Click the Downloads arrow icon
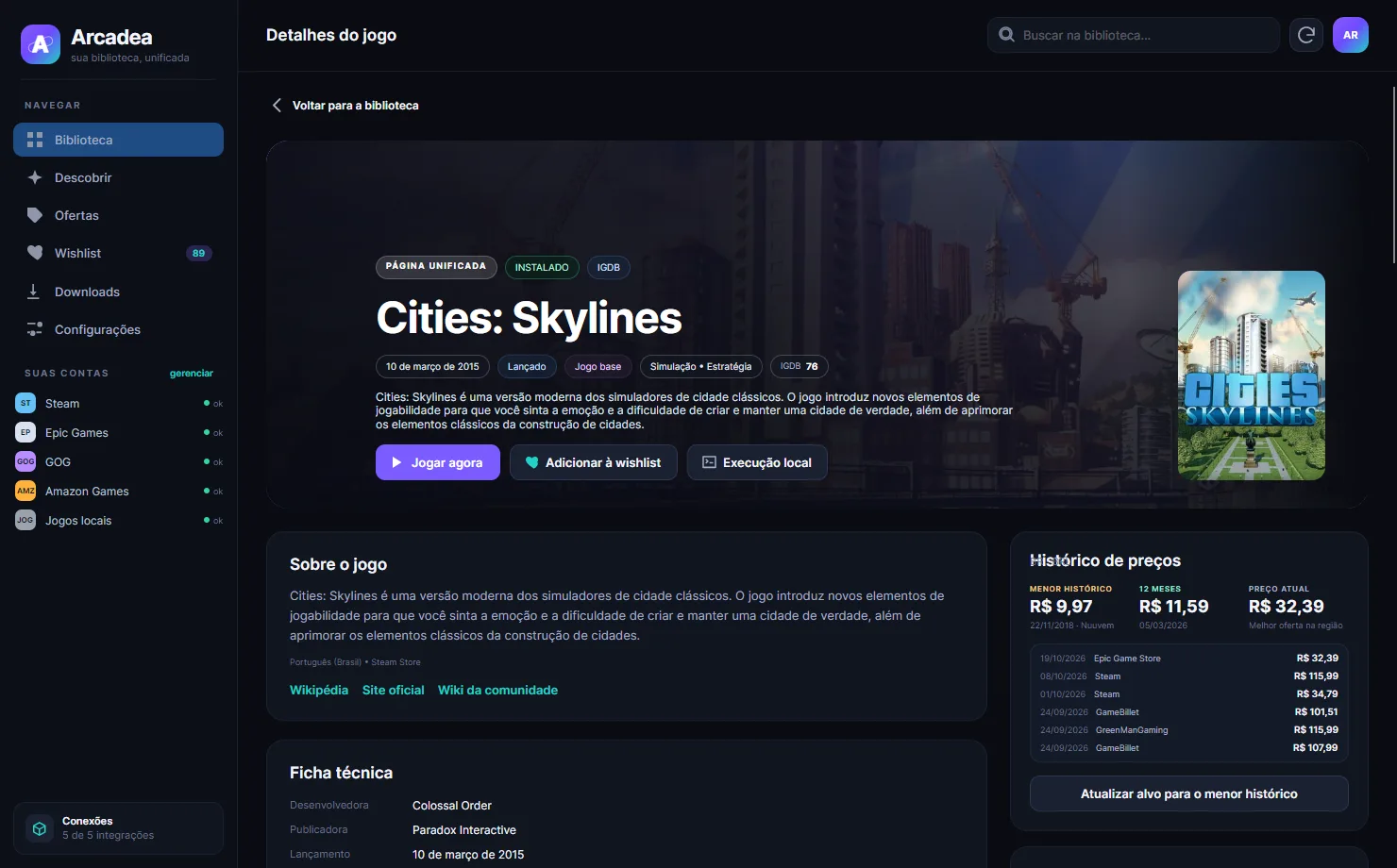Screen dimensions: 1397x868 coord(34,292)
